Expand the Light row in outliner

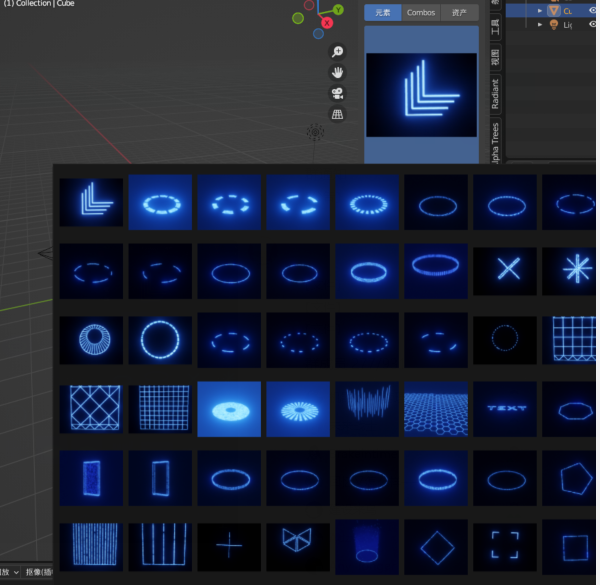(540, 24)
